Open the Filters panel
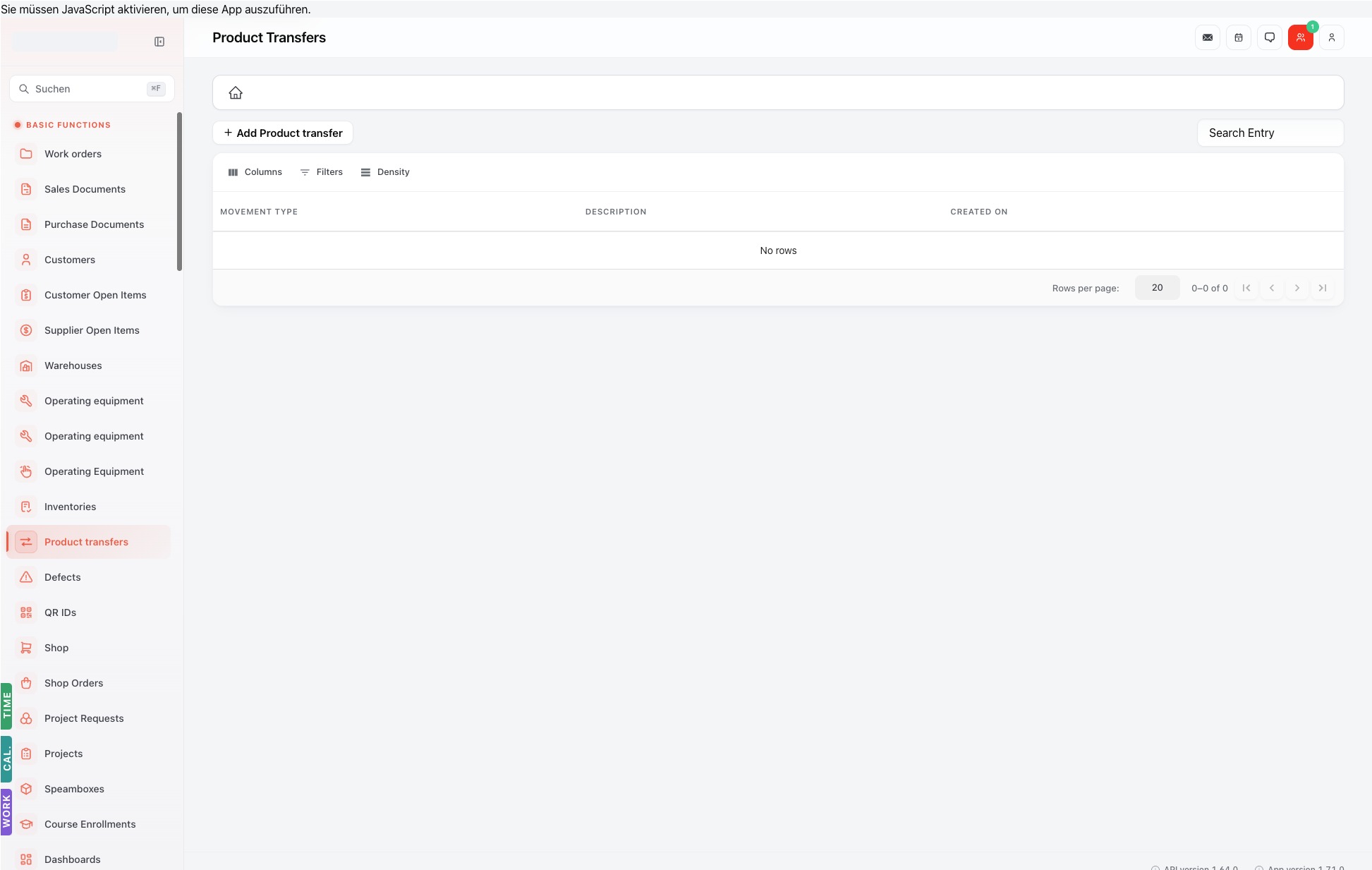 pyautogui.click(x=322, y=172)
